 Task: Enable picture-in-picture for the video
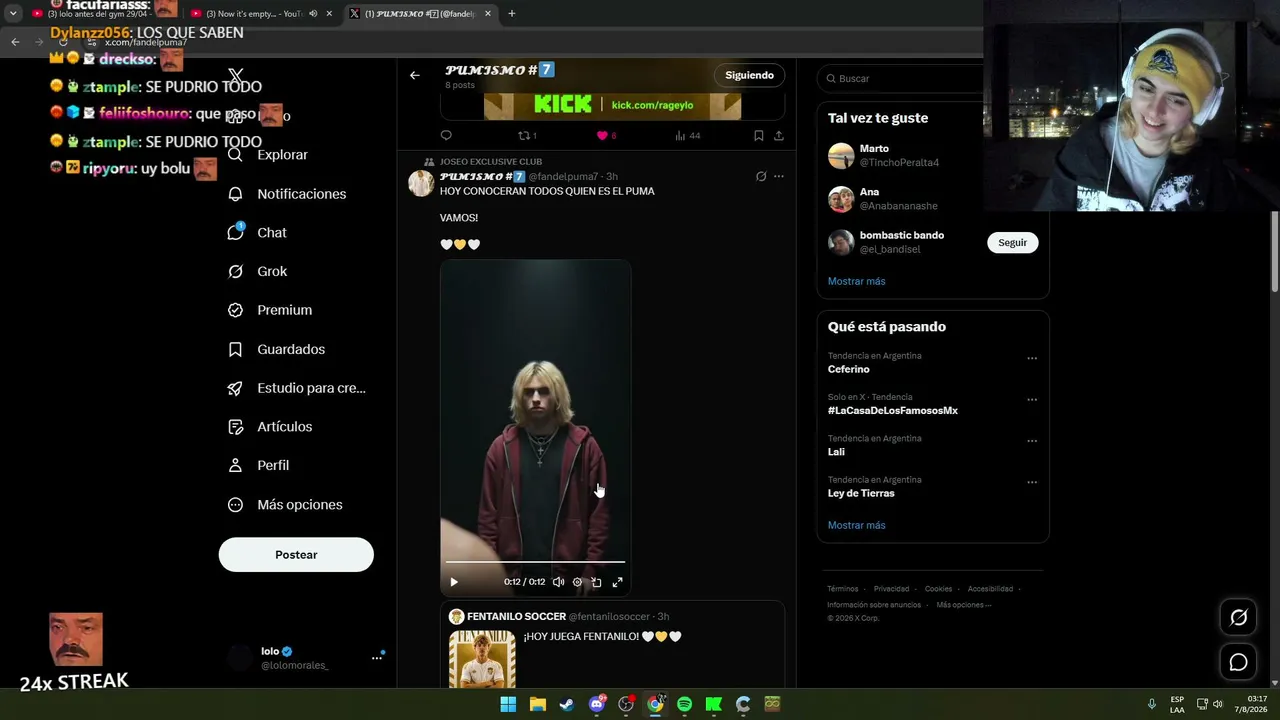pyautogui.click(x=597, y=582)
